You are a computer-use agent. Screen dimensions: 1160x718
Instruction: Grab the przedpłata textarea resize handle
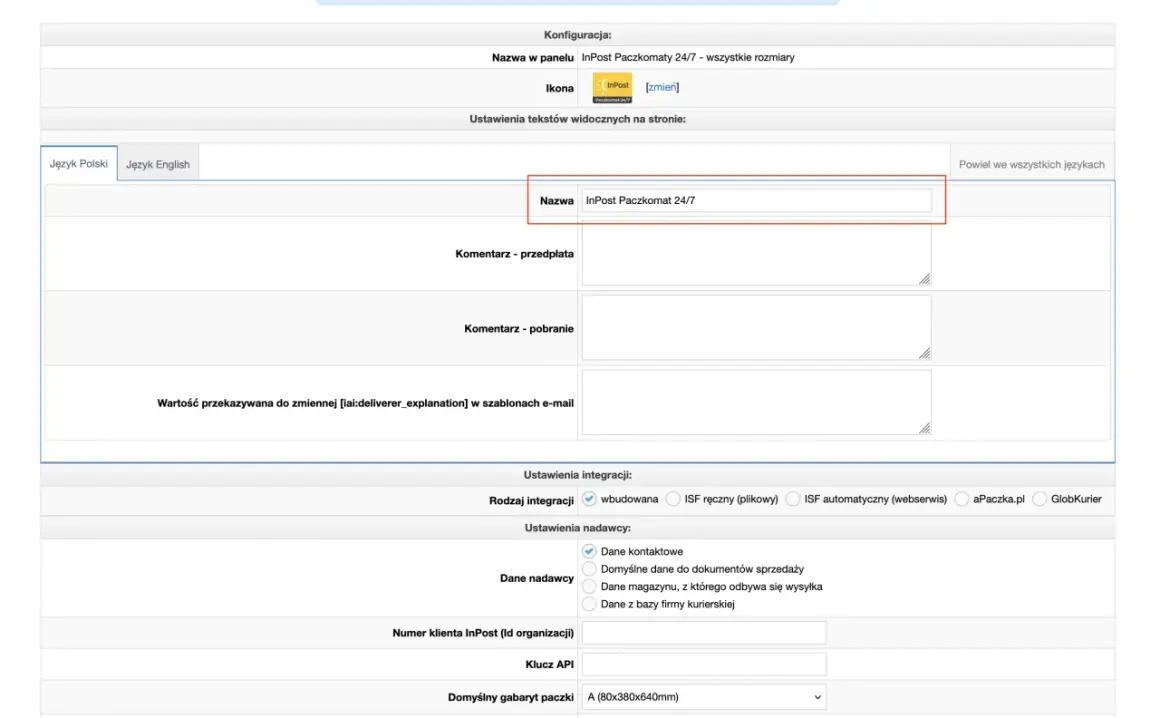click(925, 279)
